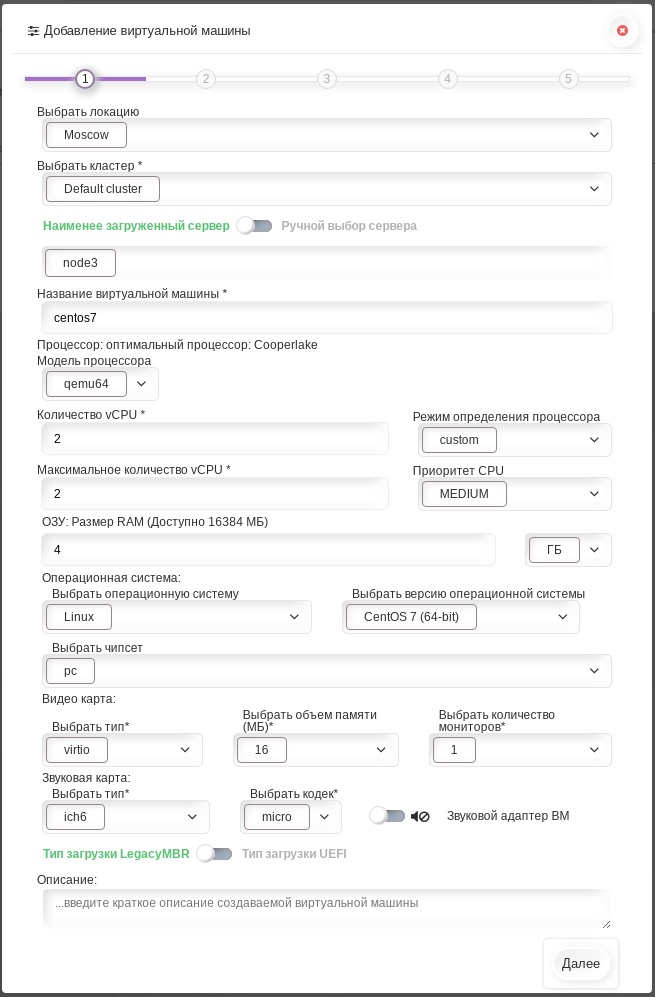The width and height of the screenshot is (655, 997).
Task: Click the description text area
Action: pos(327,909)
